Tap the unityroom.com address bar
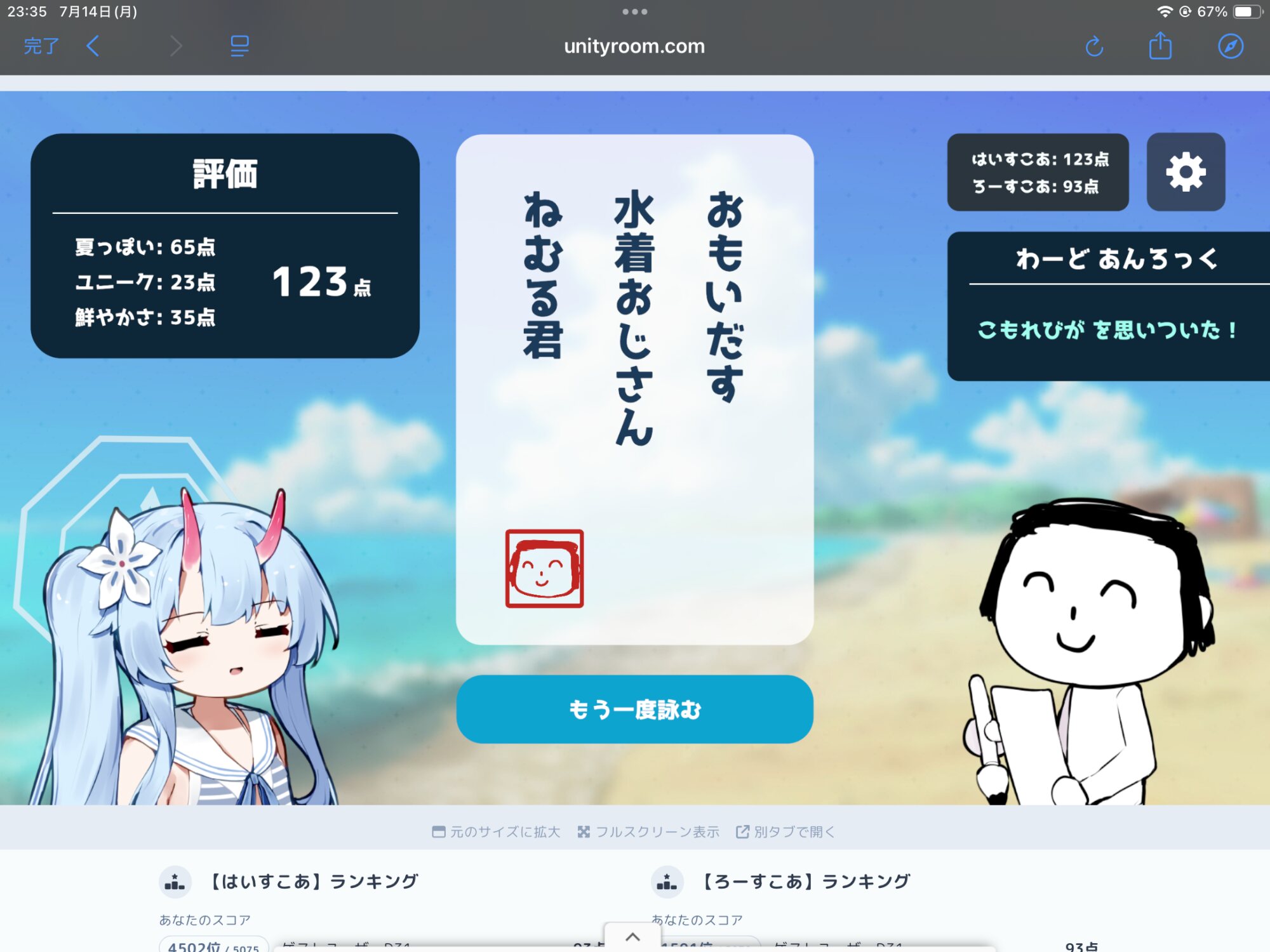This screenshot has height=952, width=1270. [634, 46]
